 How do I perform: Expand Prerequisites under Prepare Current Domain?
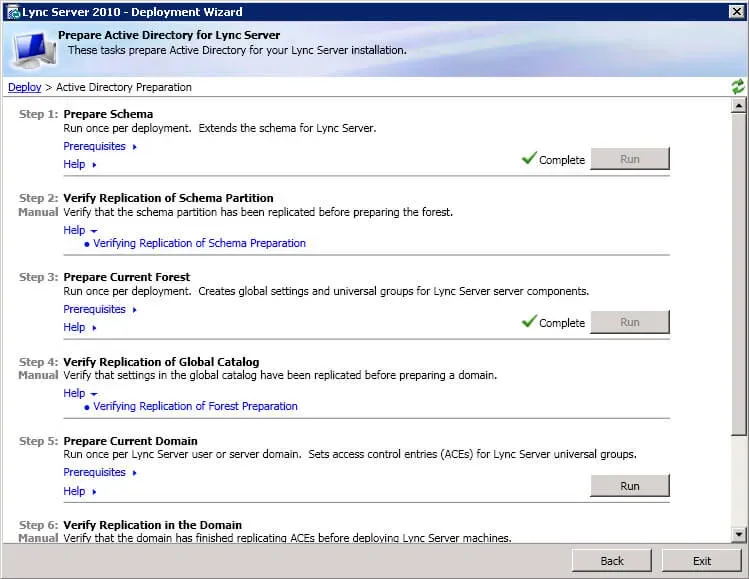click(100, 472)
